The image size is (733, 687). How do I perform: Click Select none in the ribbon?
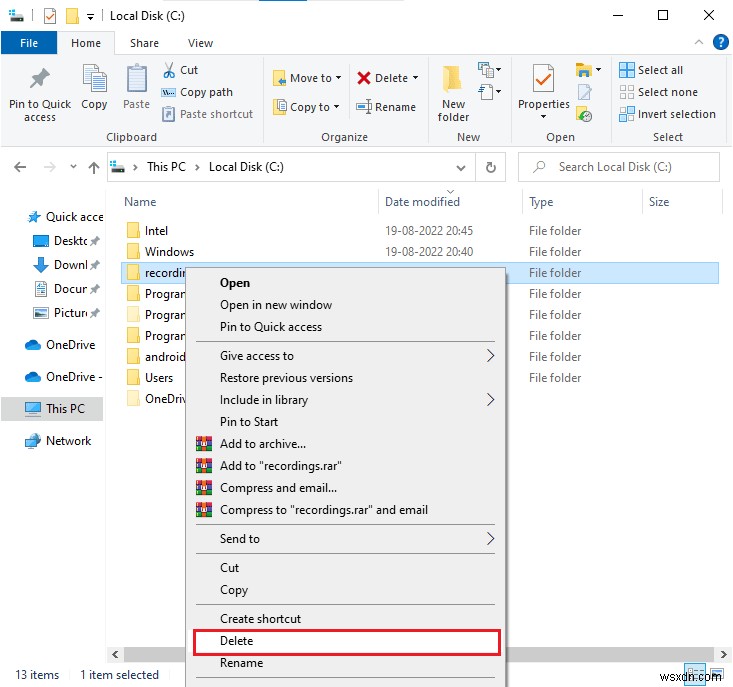[658, 92]
